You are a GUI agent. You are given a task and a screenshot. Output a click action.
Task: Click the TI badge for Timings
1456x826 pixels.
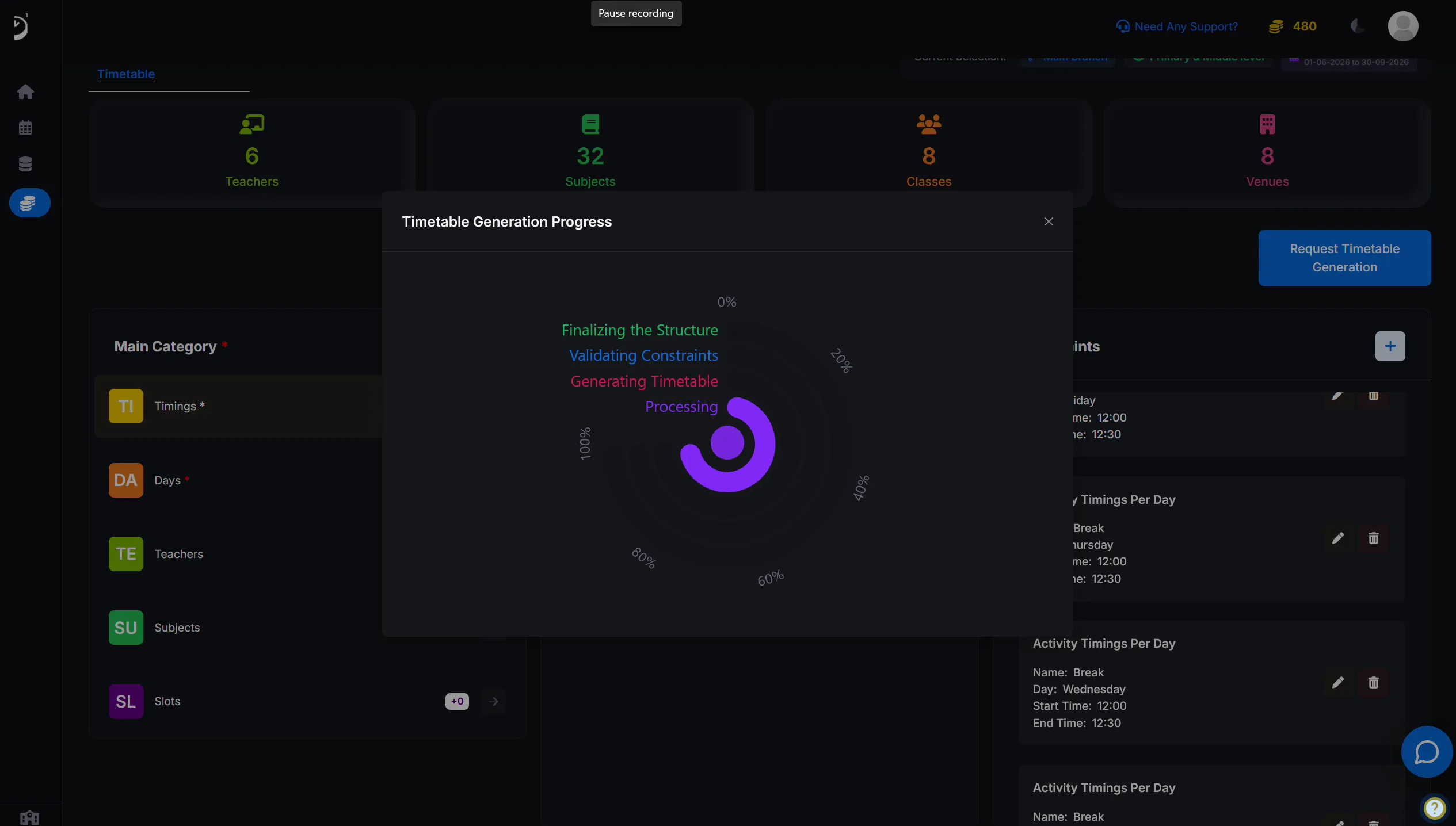click(x=126, y=406)
